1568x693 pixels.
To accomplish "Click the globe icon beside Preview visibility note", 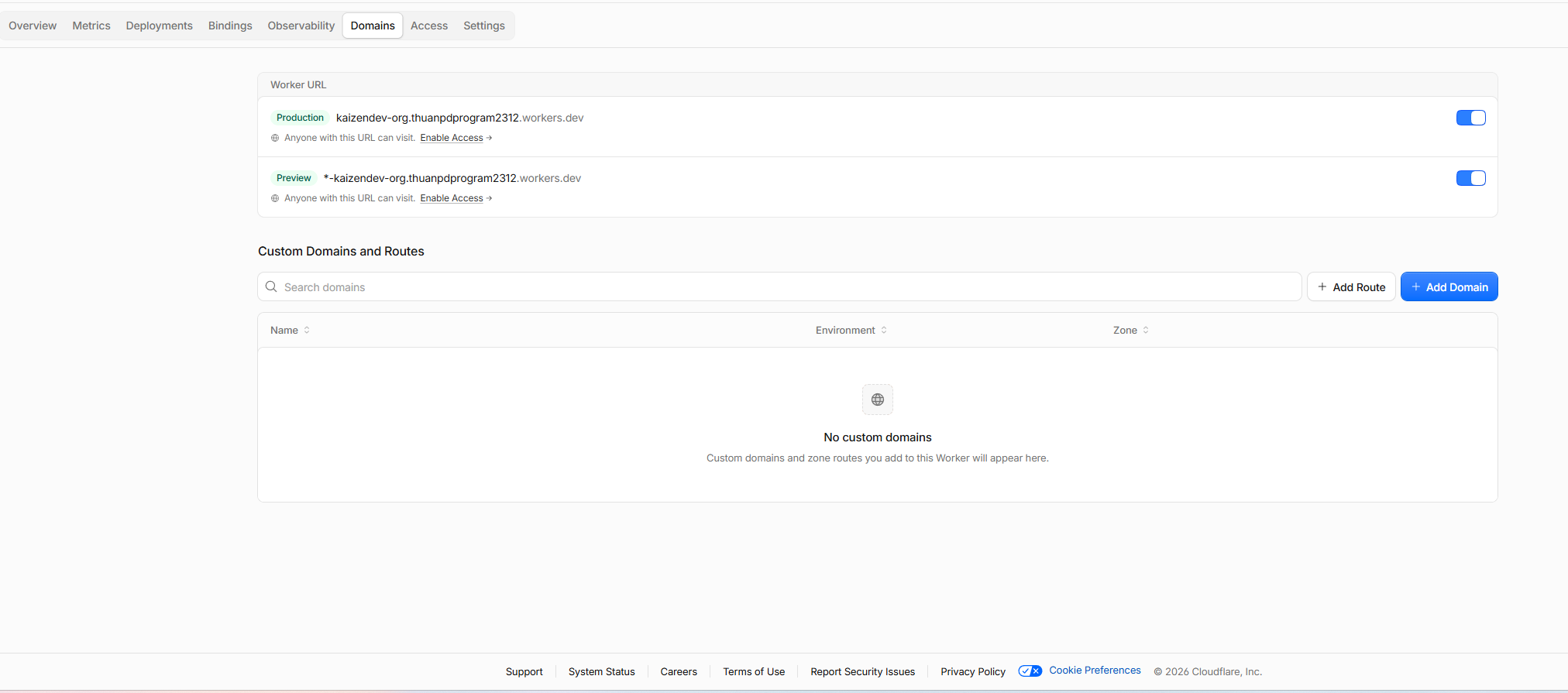I will point(275,198).
